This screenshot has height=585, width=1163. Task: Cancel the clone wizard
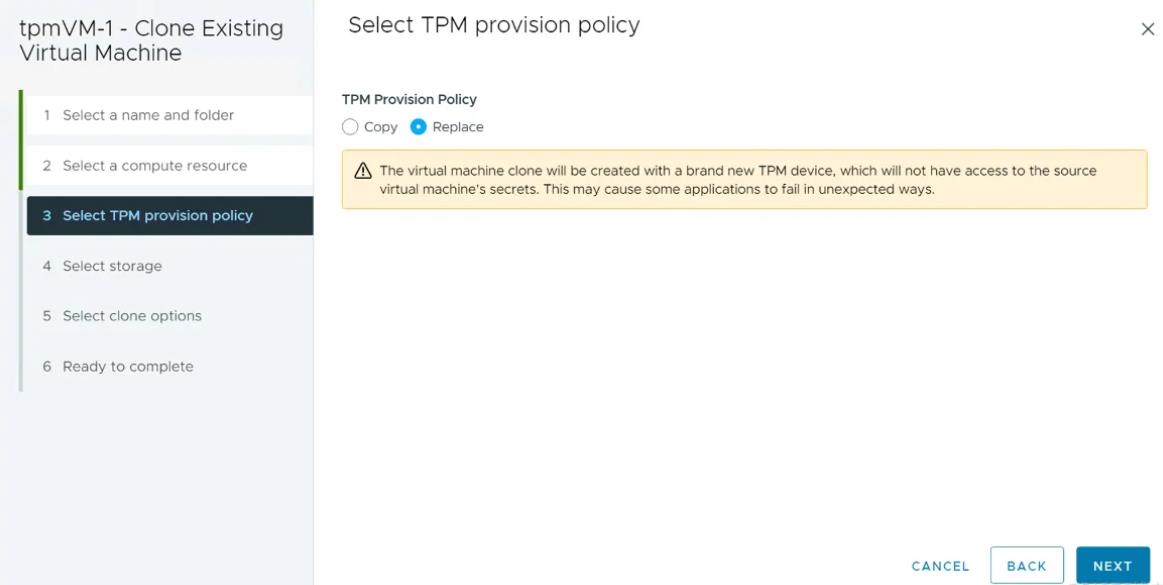tap(940, 566)
